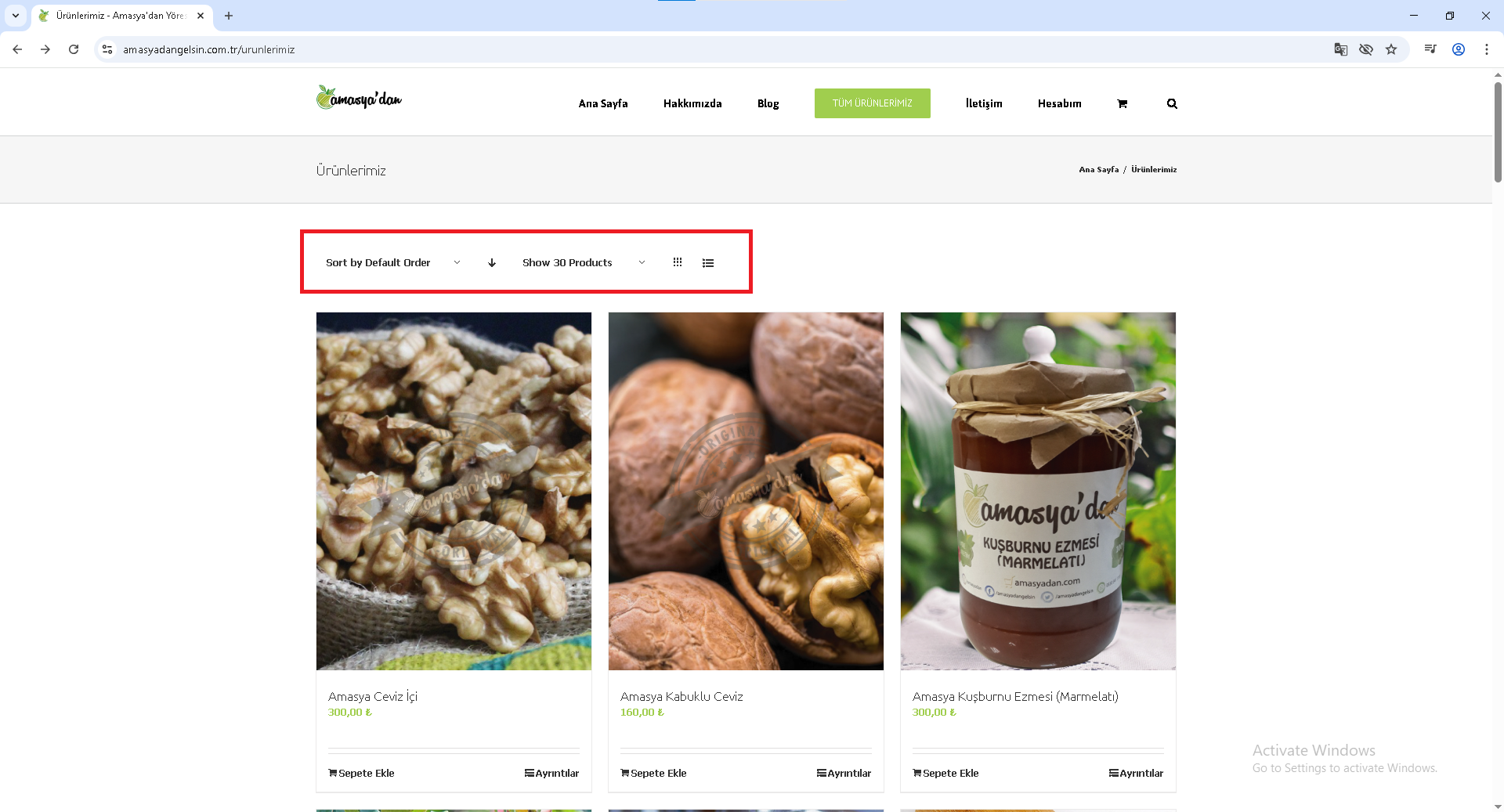This screenshot has width=1504, height=812.
Task: Click shelled walnut product image
Action: point(746,491)
